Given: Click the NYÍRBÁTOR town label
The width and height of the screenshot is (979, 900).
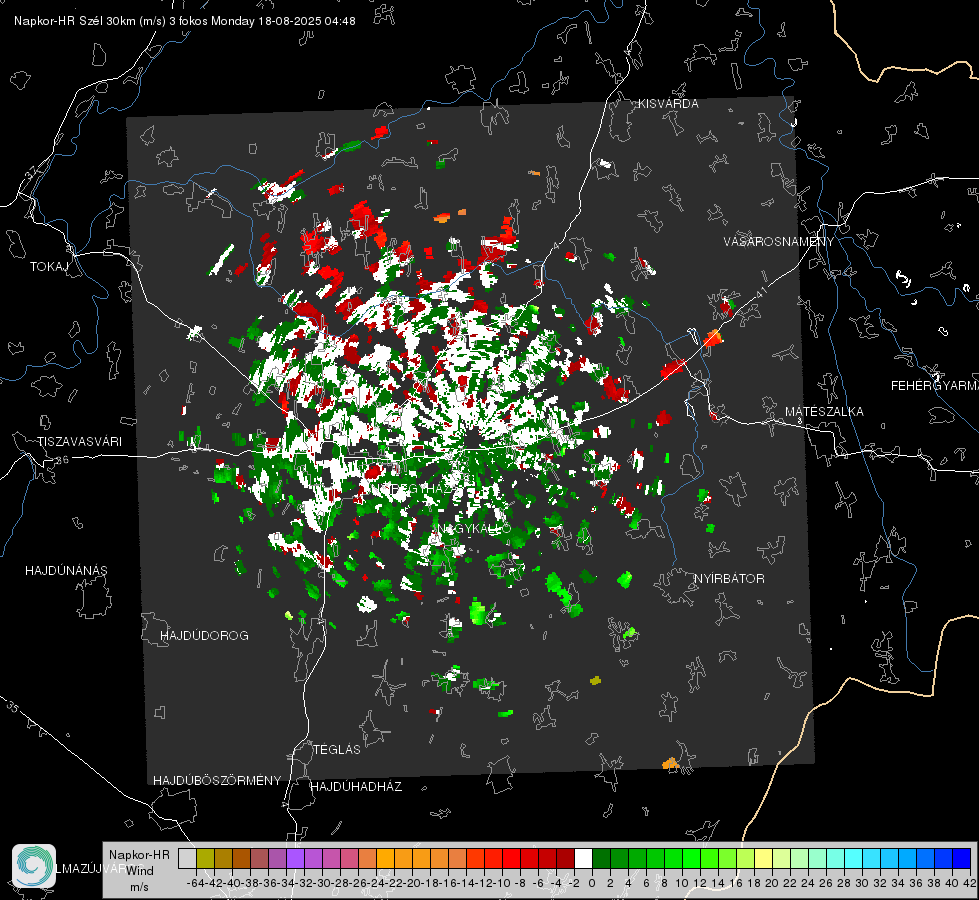Looking at the screenshot, I should tap(729, 579).
